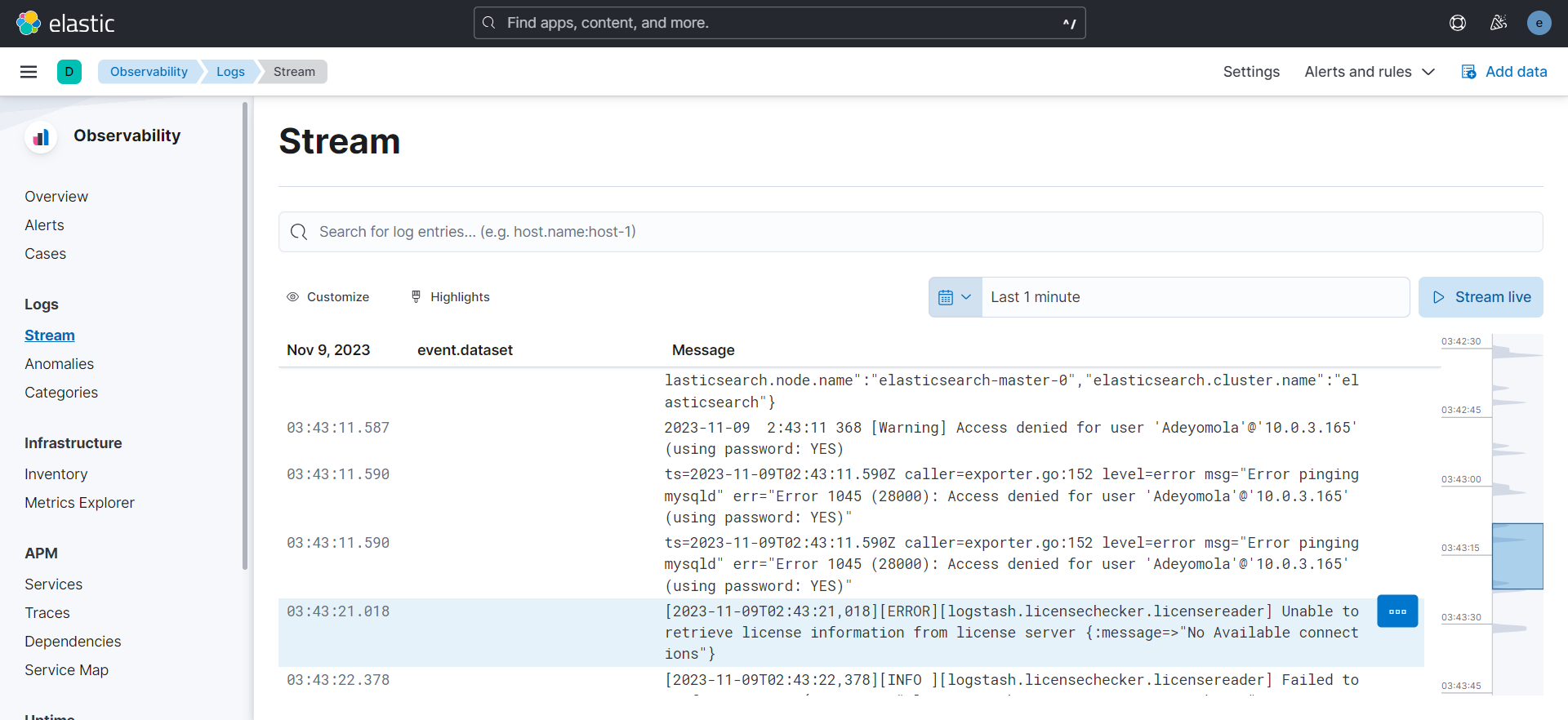The height and width of the screenshot is (720, 1568).
Task: Open the Elastic home logo
Action: (x=65, y=23)
